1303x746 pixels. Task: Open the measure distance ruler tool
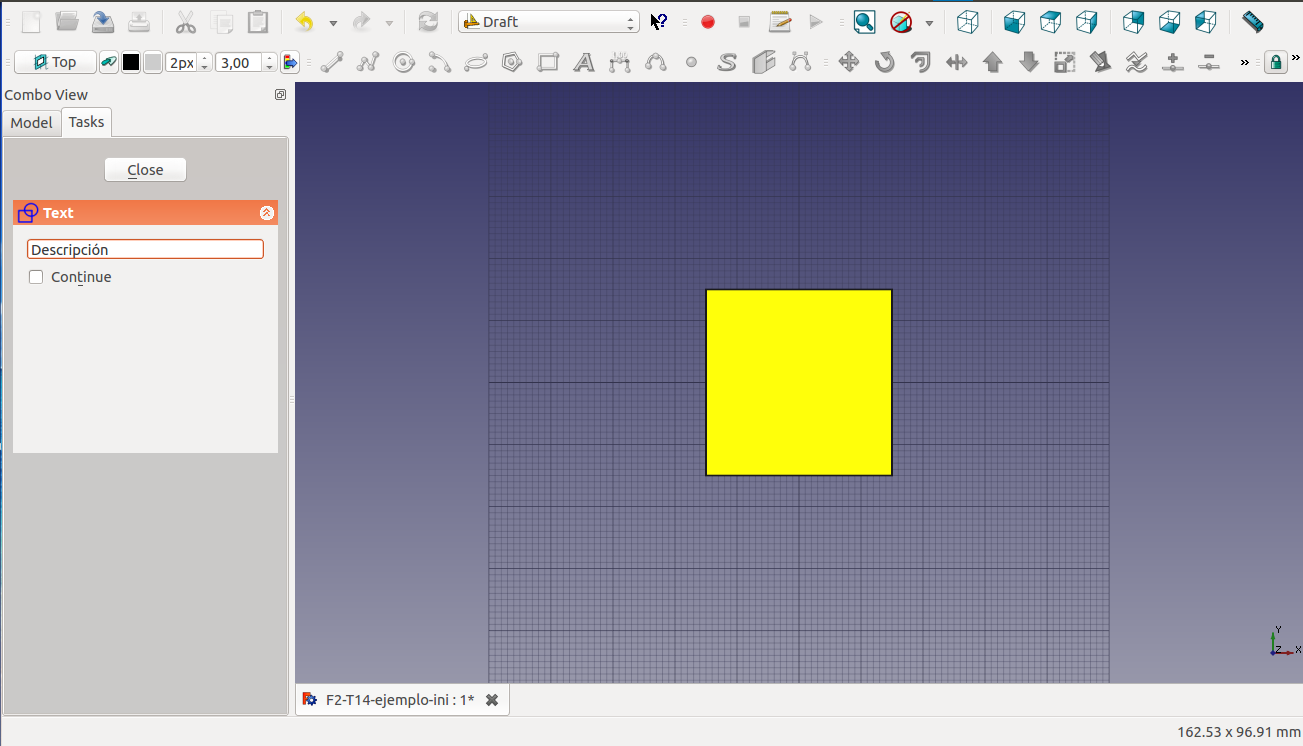click(x=1252, y=22)
